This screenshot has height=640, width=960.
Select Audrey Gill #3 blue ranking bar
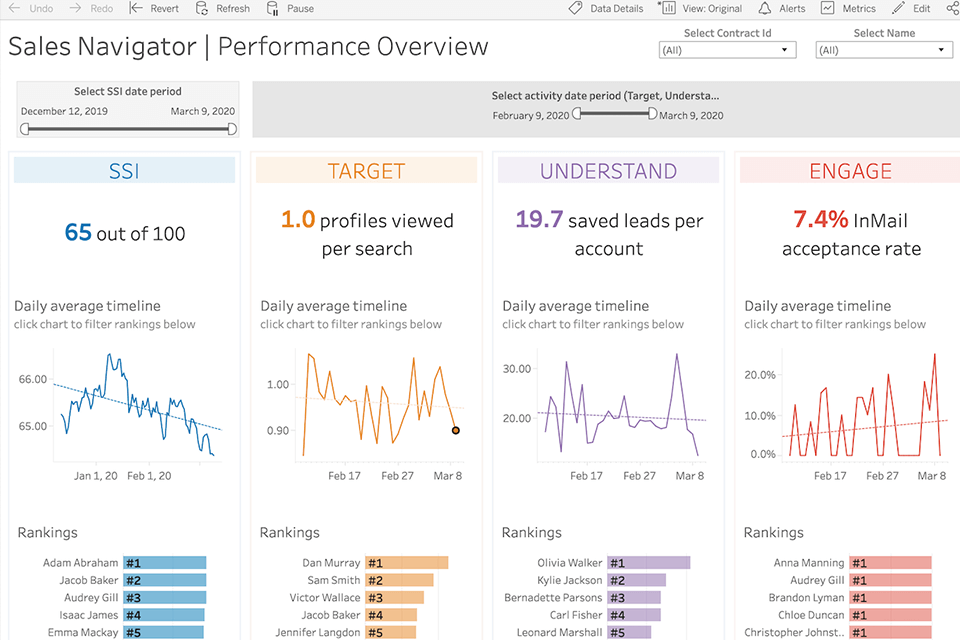click(165, 598)
